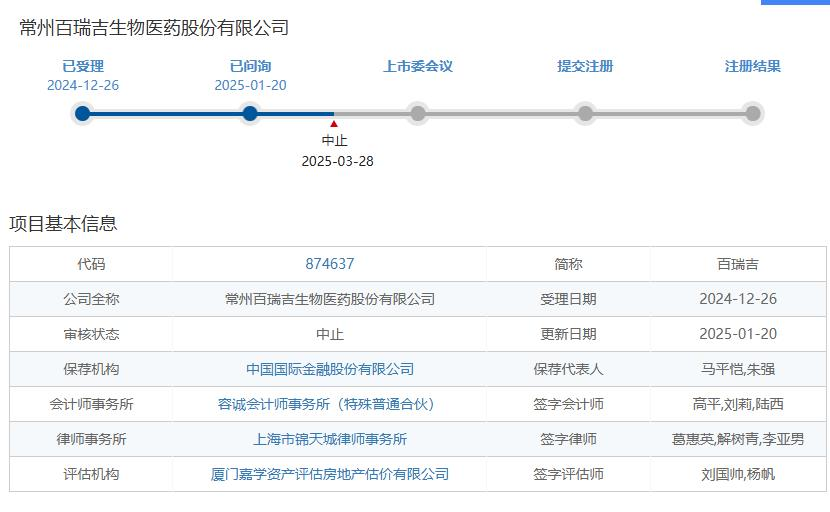Open stock code 874637 link
This screenshot has height=512, width=830.
click(329, 264)
